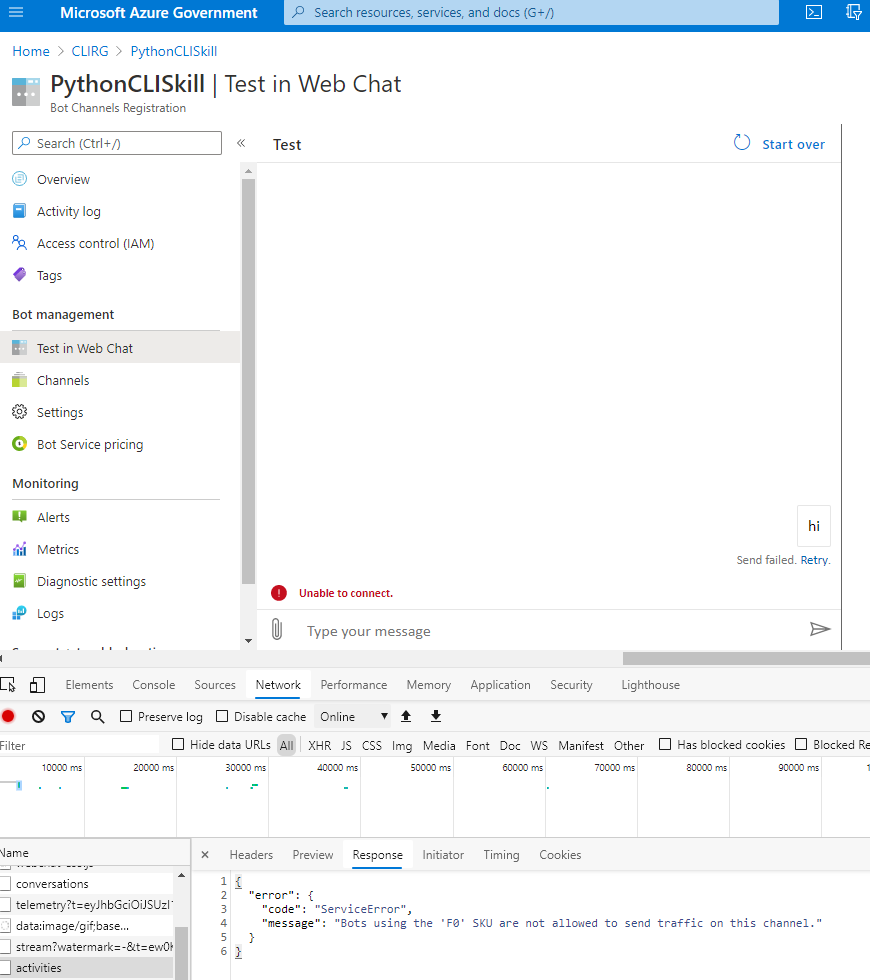870x980 pixels.
Task: Click the Overview icon in the sidebar
Action: pos(20,179)
